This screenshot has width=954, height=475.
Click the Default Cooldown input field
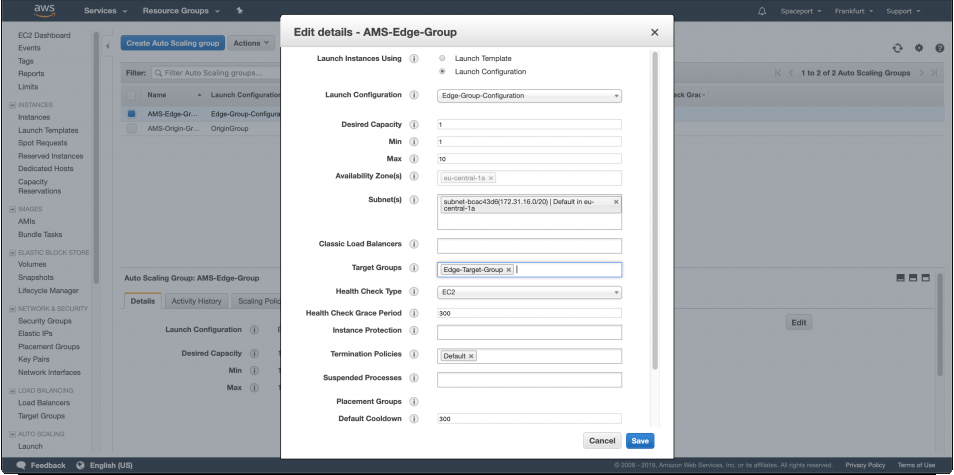tap(529, 419)
